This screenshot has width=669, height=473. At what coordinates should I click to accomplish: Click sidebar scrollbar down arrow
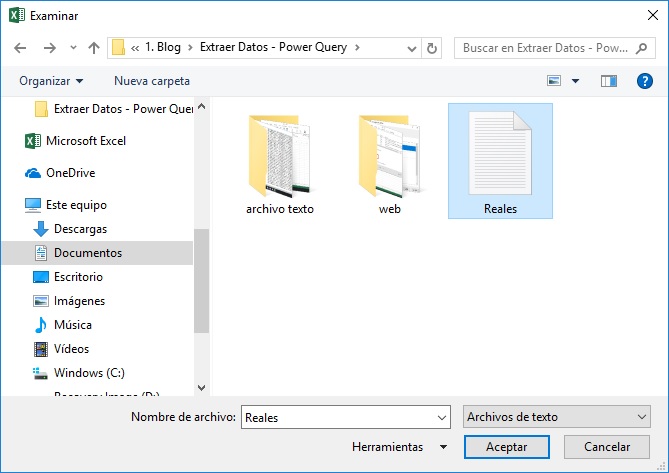click(x=202, y=388)
